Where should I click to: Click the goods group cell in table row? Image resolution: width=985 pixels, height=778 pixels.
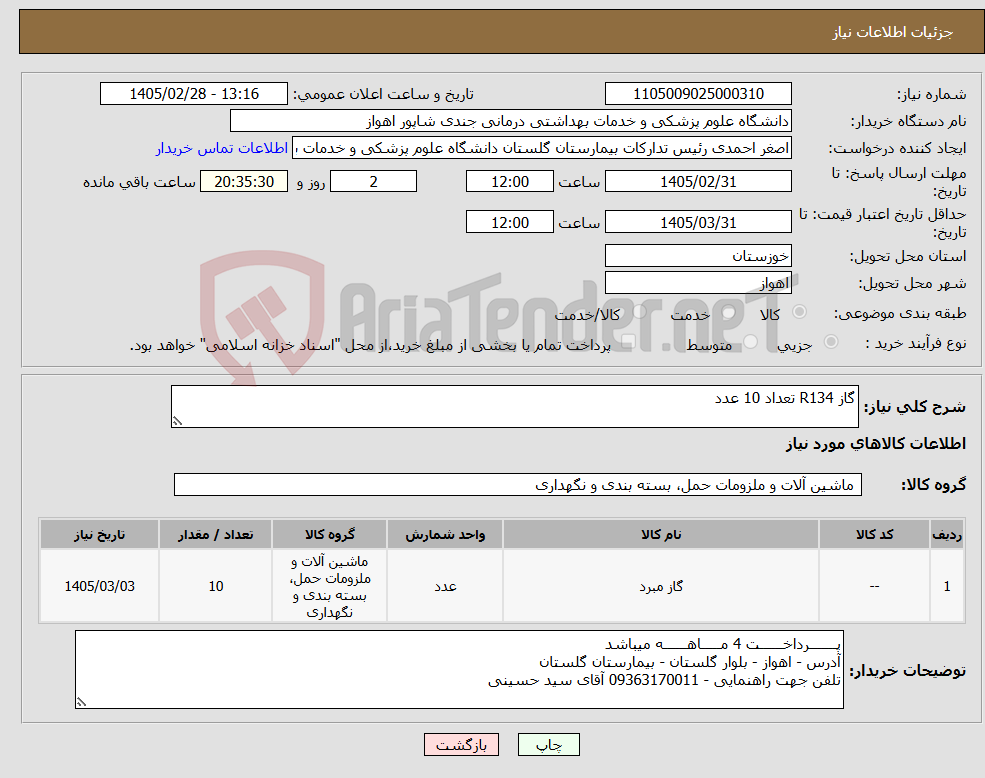coord(330,586)
